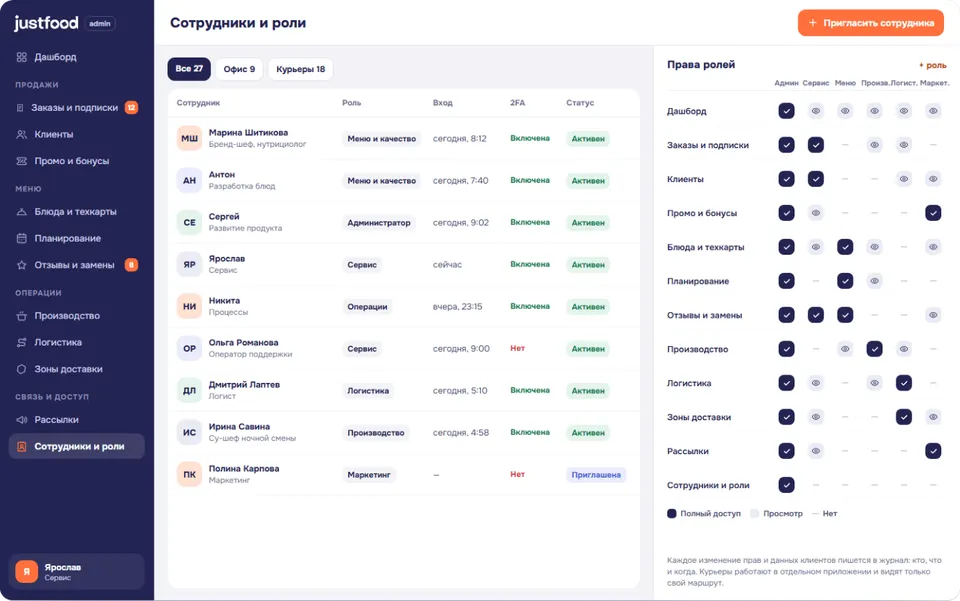Click the Рассылки megaphone icon
Screen dimensions: 960x601
click(21, 420)
